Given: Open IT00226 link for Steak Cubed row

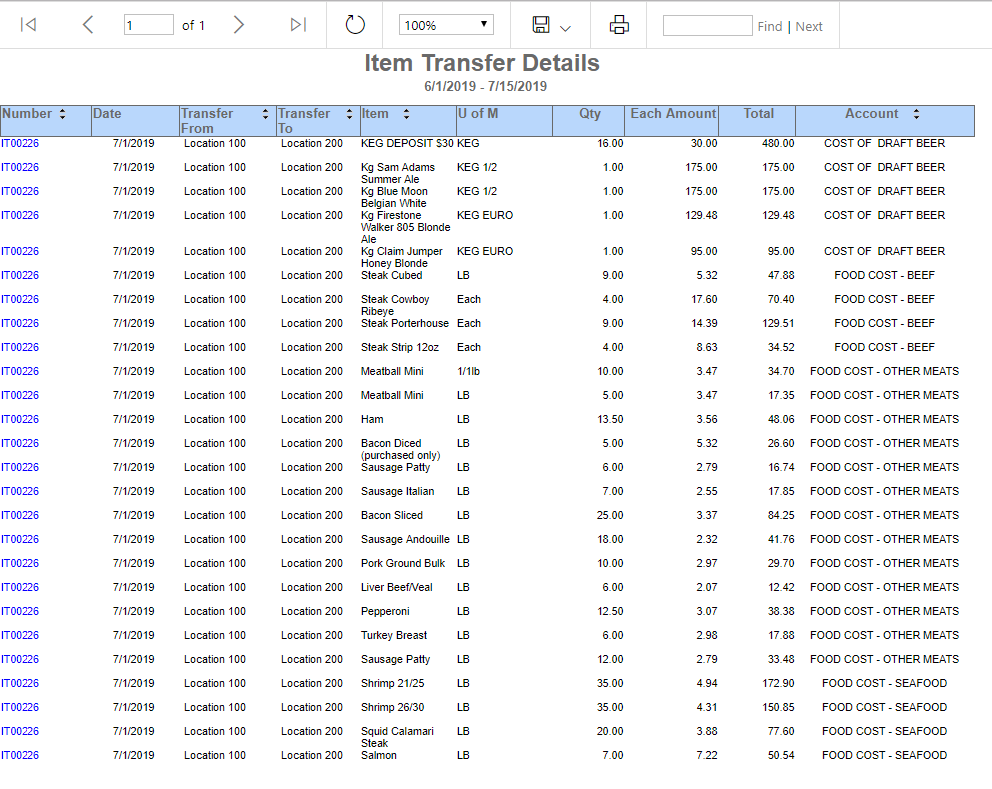Looking at the screenshot, I should (20, 276).
